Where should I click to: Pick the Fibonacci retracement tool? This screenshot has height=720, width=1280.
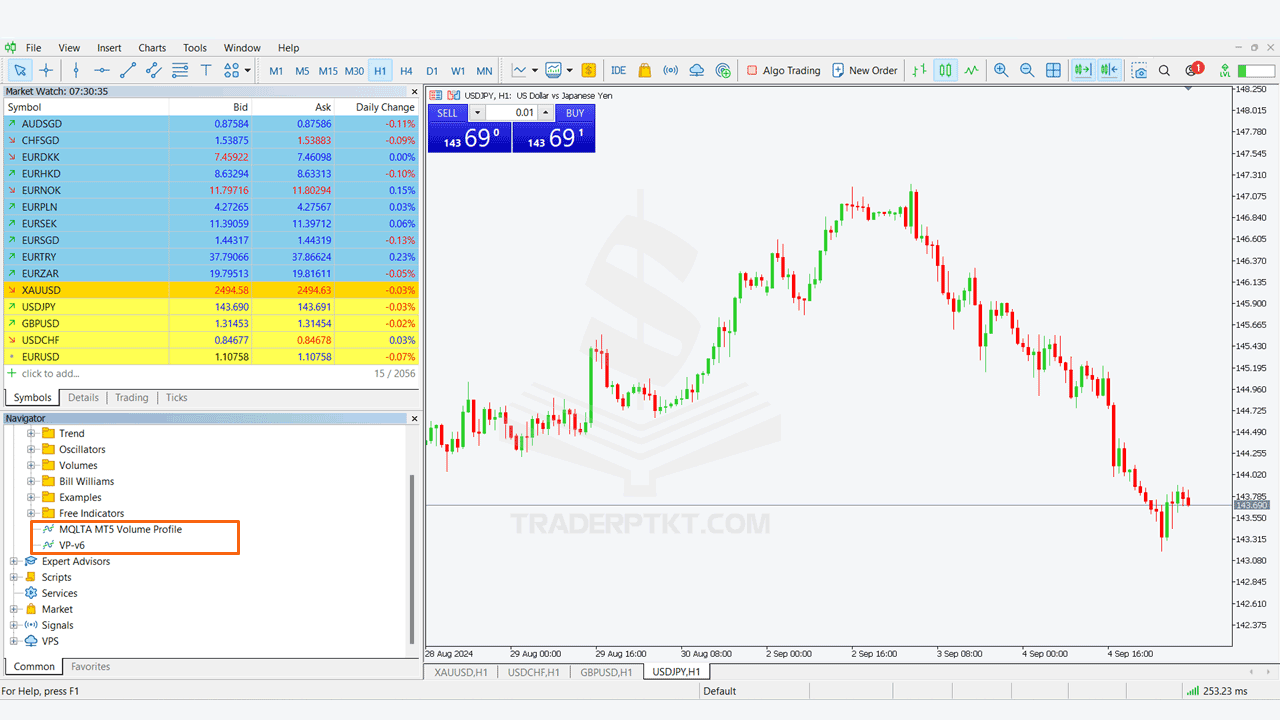coord(180,70)
